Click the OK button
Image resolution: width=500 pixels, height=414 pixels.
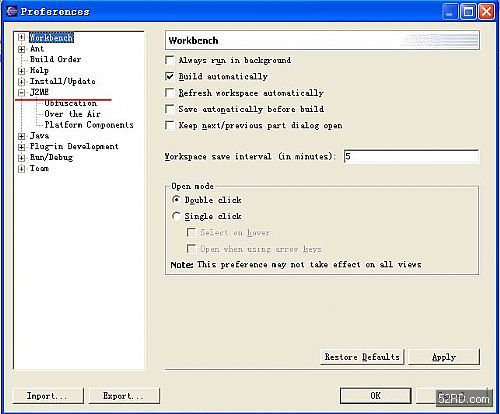click(x=375, y=396)
